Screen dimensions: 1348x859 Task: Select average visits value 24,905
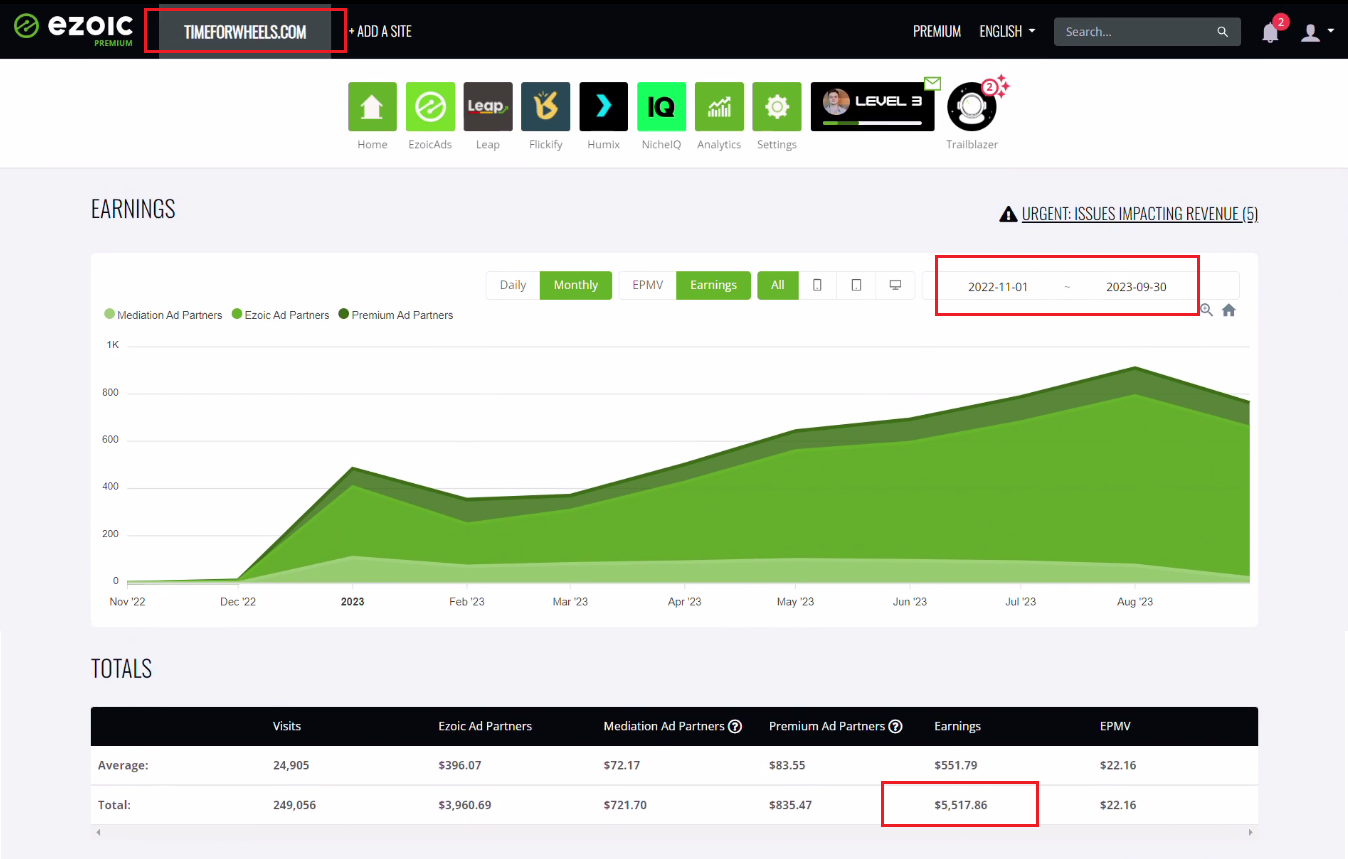[291, 765]
